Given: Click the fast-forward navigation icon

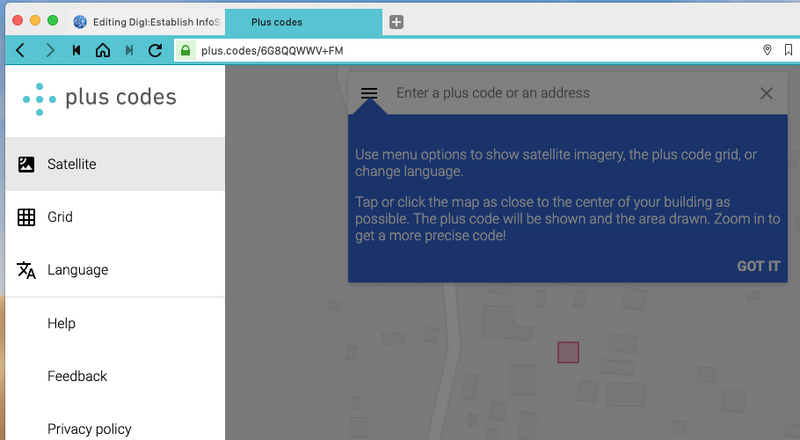Looking at the screenshot, I should point(129,50).
